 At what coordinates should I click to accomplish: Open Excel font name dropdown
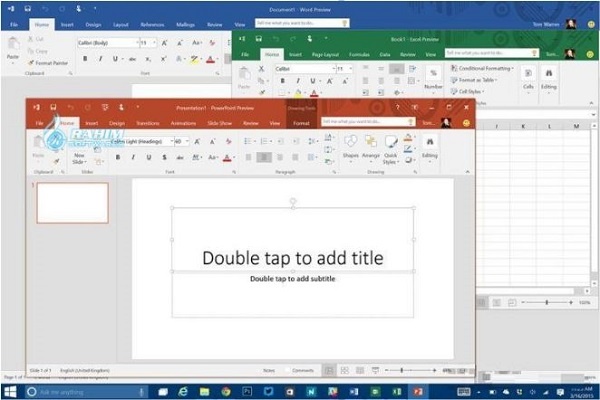(x=334, y=69)
